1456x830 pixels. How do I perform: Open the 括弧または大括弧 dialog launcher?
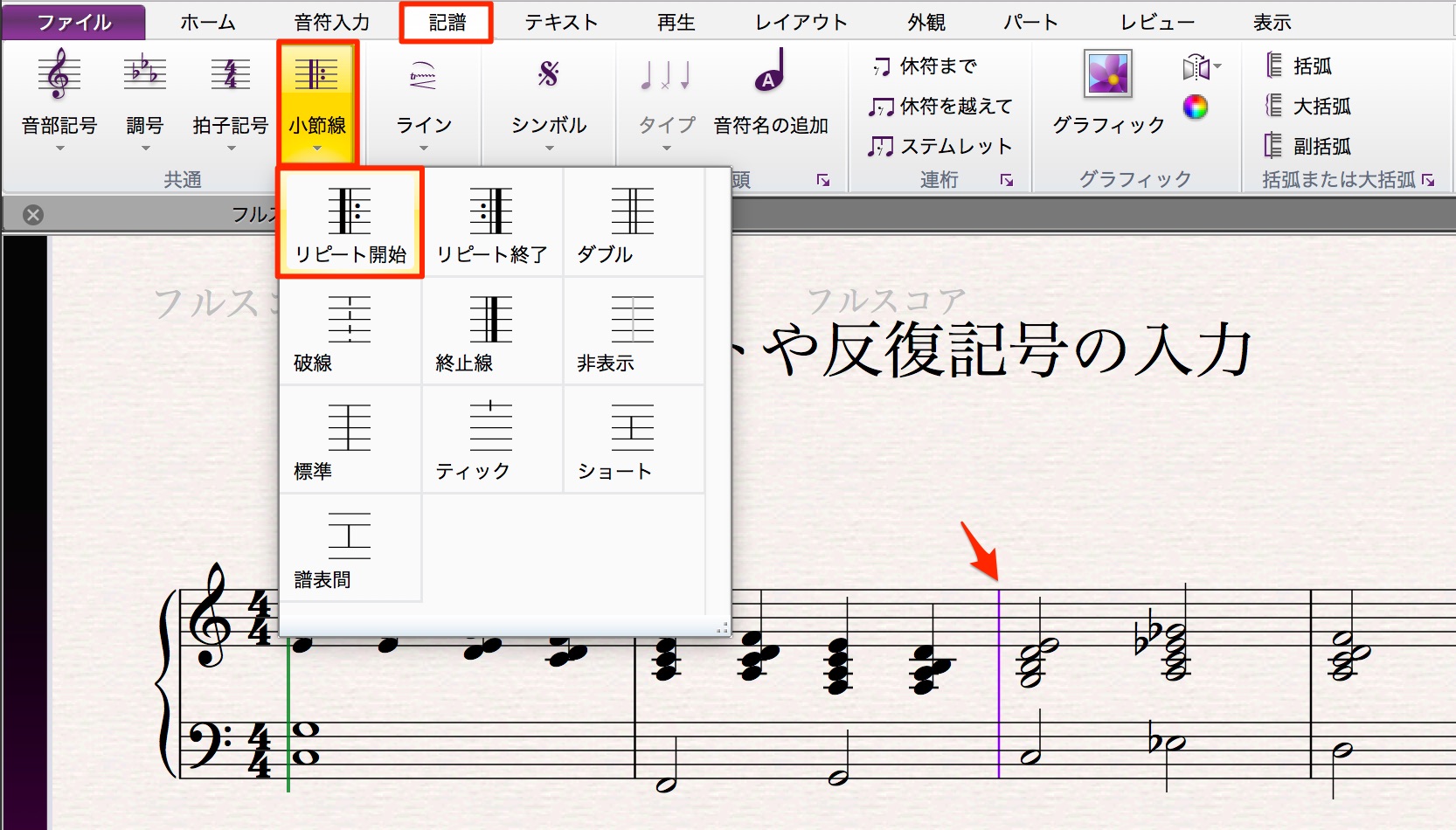1428,180
